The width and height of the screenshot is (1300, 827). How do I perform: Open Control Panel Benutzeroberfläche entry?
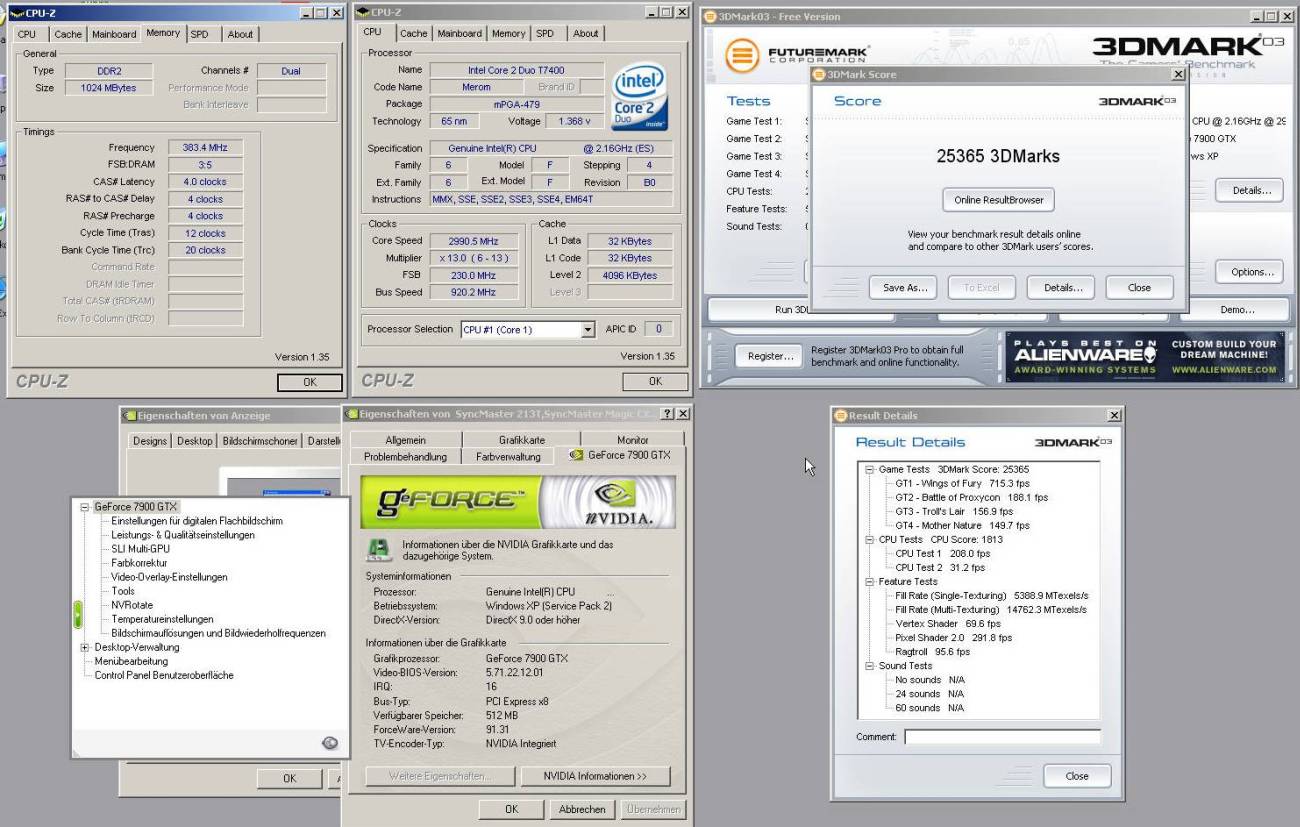[164, 675]
